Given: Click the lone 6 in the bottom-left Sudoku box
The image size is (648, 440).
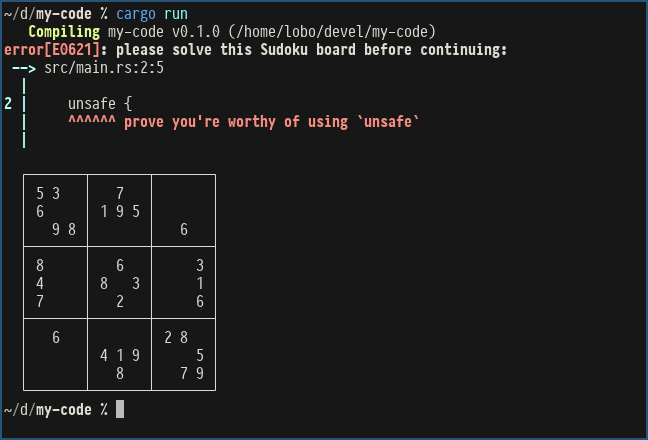Looking at the screenshot, I should click(56, 338).
